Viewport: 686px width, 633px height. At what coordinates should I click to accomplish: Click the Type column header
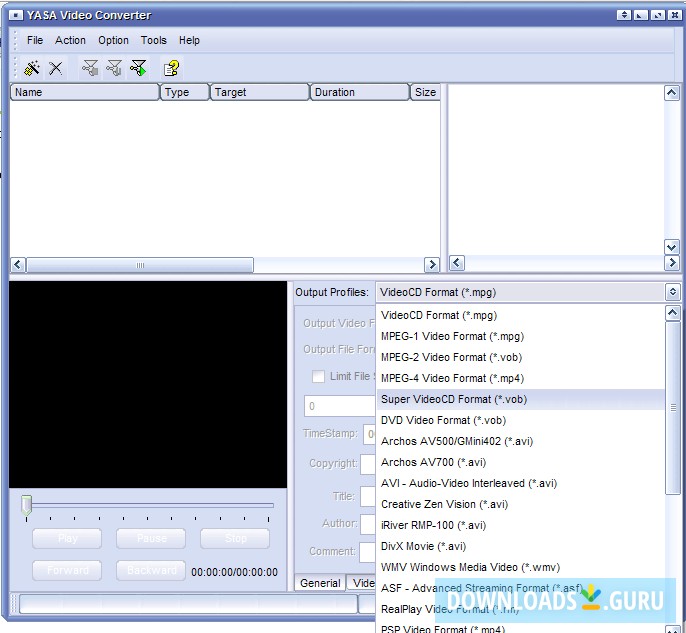[185, 92]
